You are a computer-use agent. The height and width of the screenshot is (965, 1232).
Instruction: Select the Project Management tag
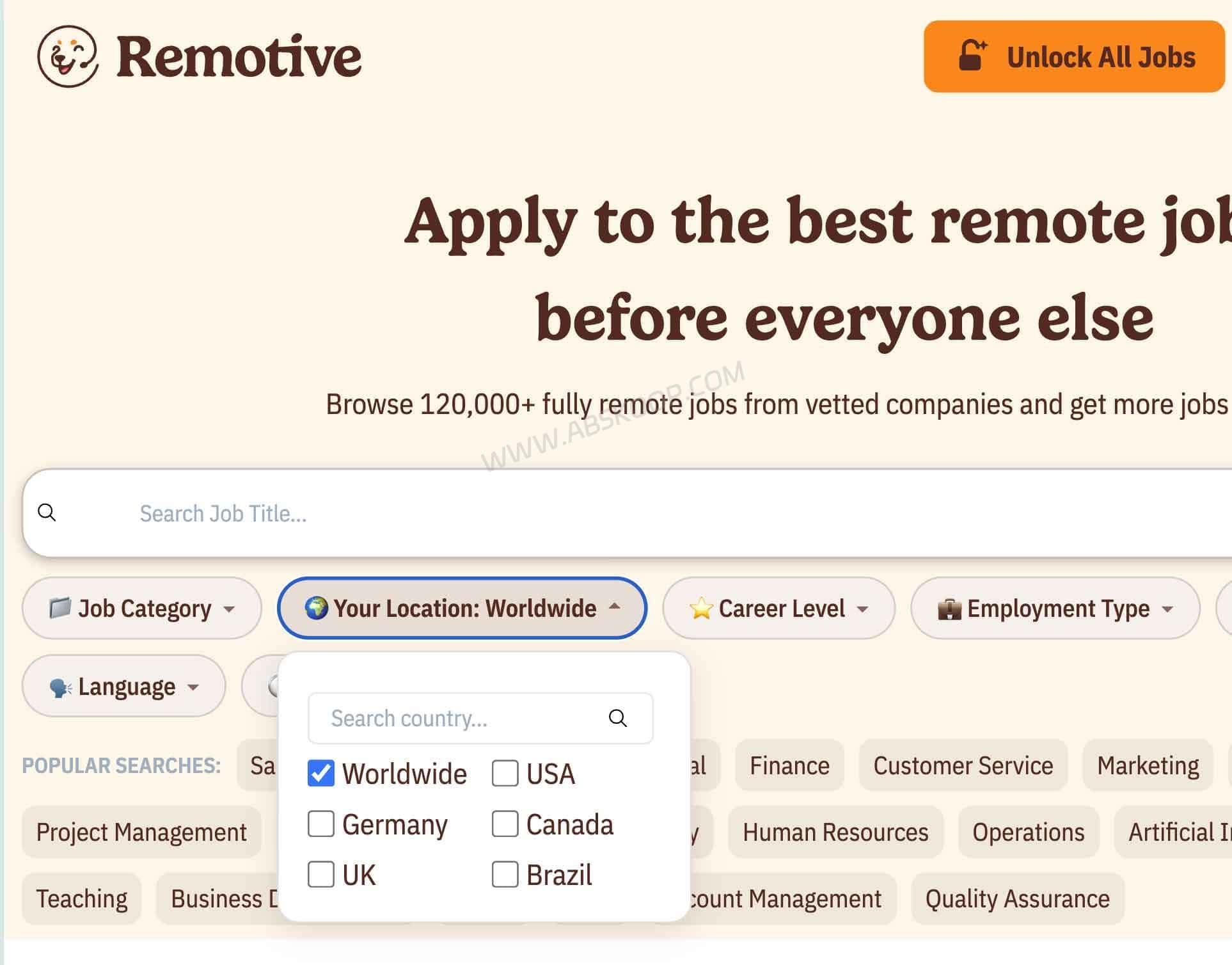pyautogui.click(x=141, y=832)
